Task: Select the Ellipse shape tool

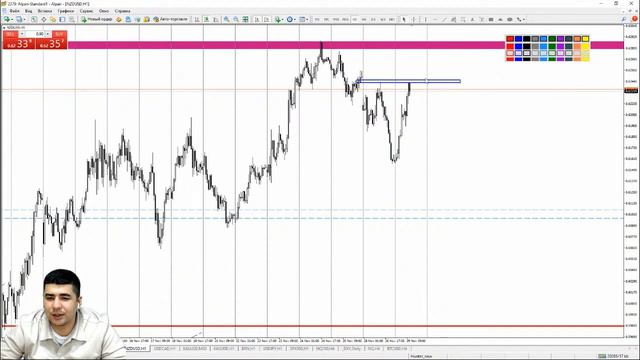Action: click(x=510, y=19)
